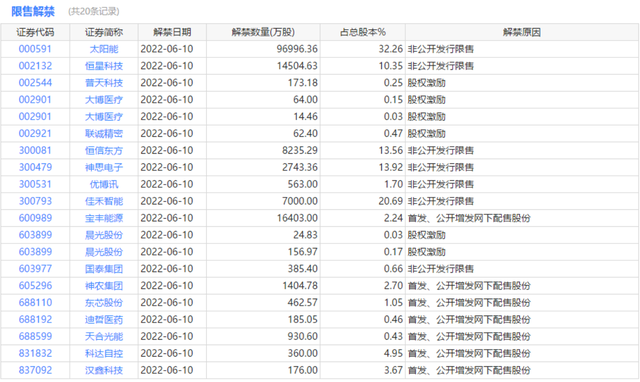Open stock code 688192 link

click(x=35, y=320)
